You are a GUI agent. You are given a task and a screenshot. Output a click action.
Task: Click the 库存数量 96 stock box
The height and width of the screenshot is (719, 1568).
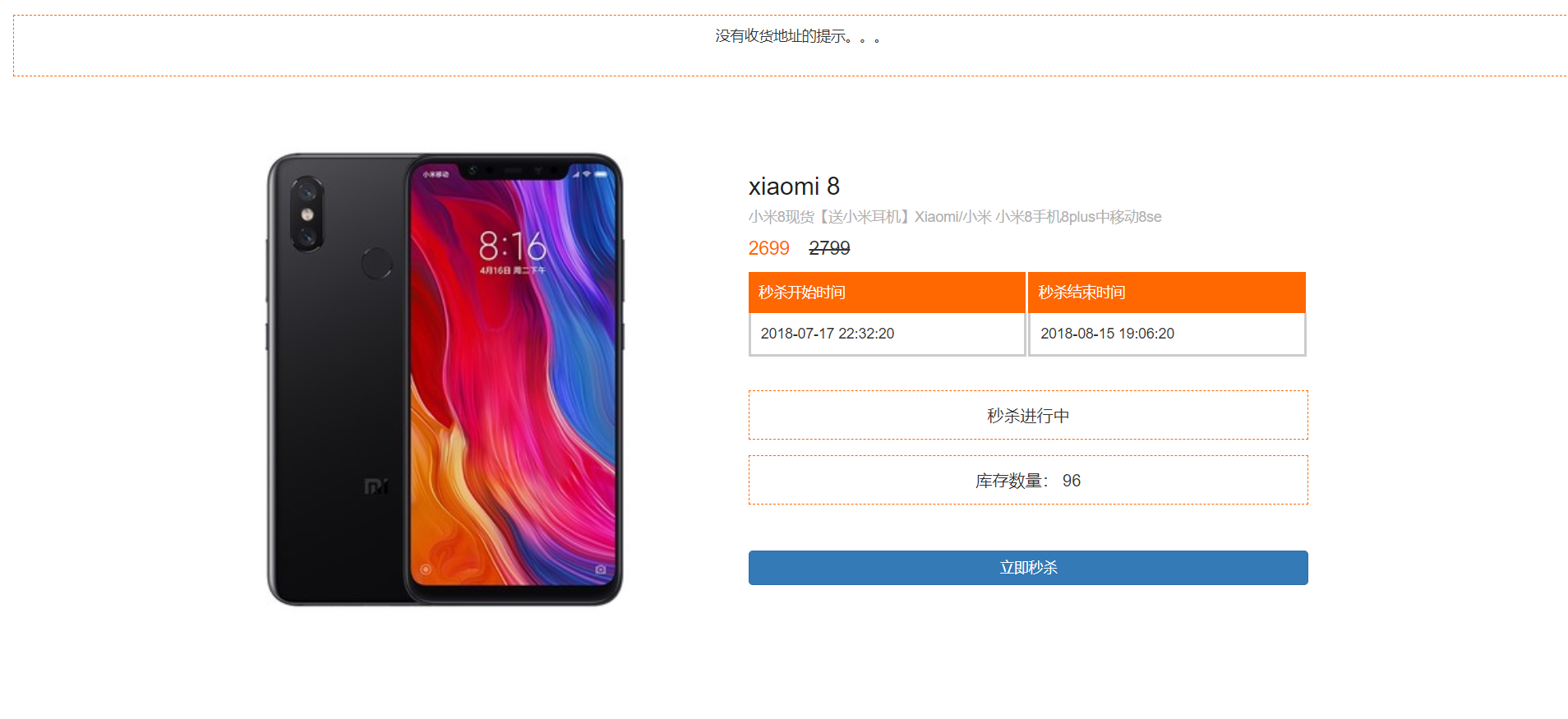[x=1028, y=480]
